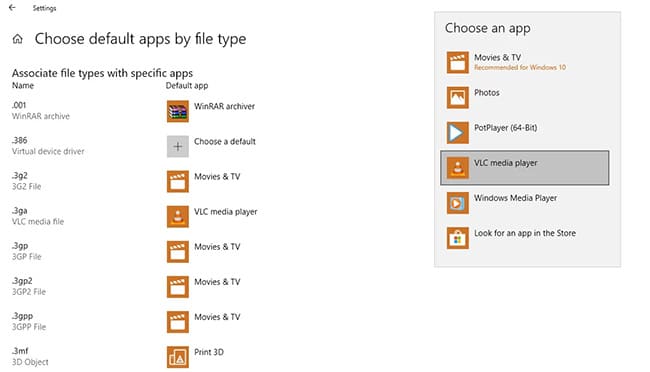
Task: Click the VLC cone icon for .3ga
Action: [x=177, y=216]
